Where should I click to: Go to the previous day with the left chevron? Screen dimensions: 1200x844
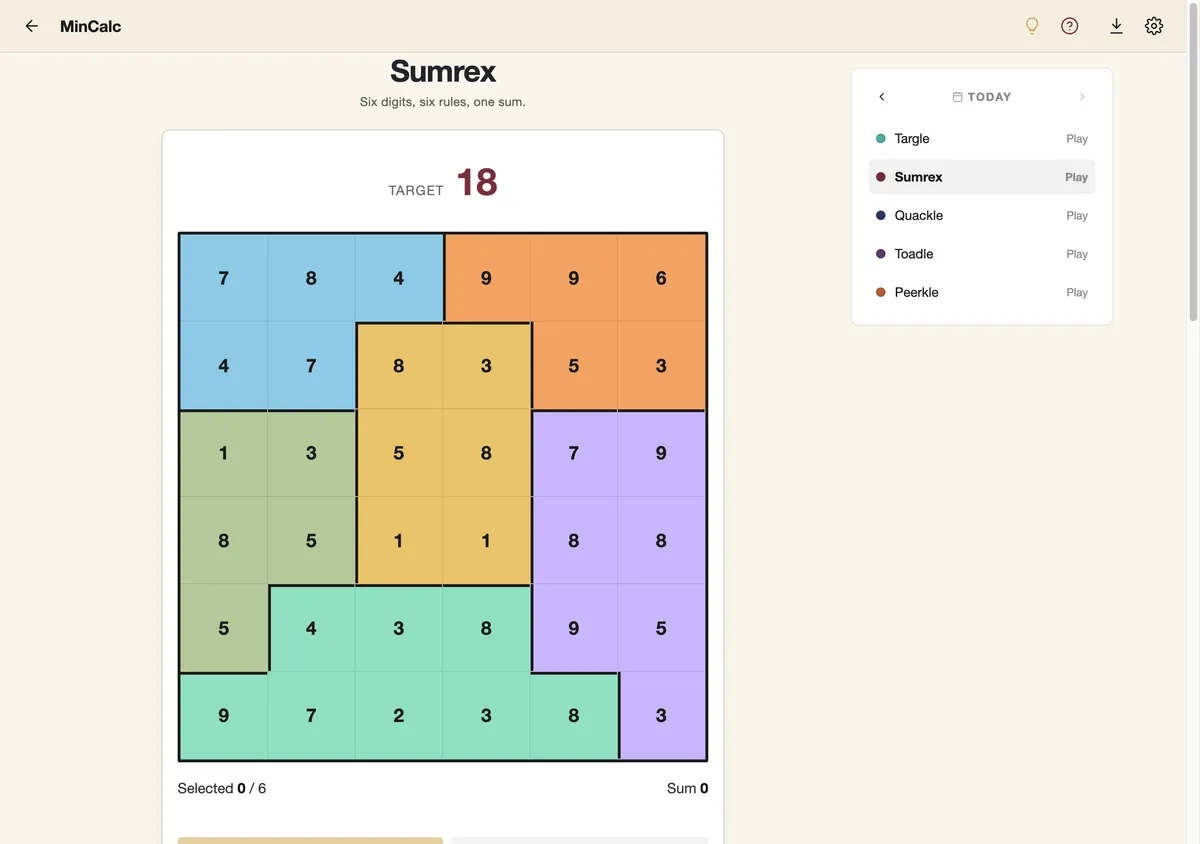tap(881, 97)
